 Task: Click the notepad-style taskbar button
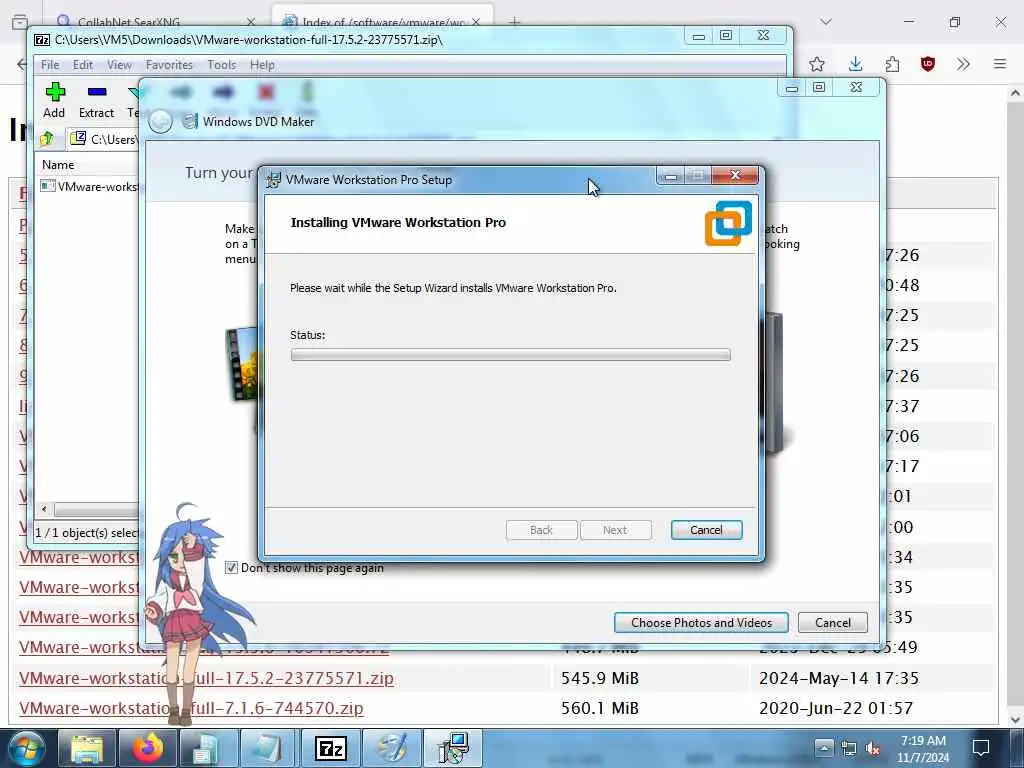point(269,748)
